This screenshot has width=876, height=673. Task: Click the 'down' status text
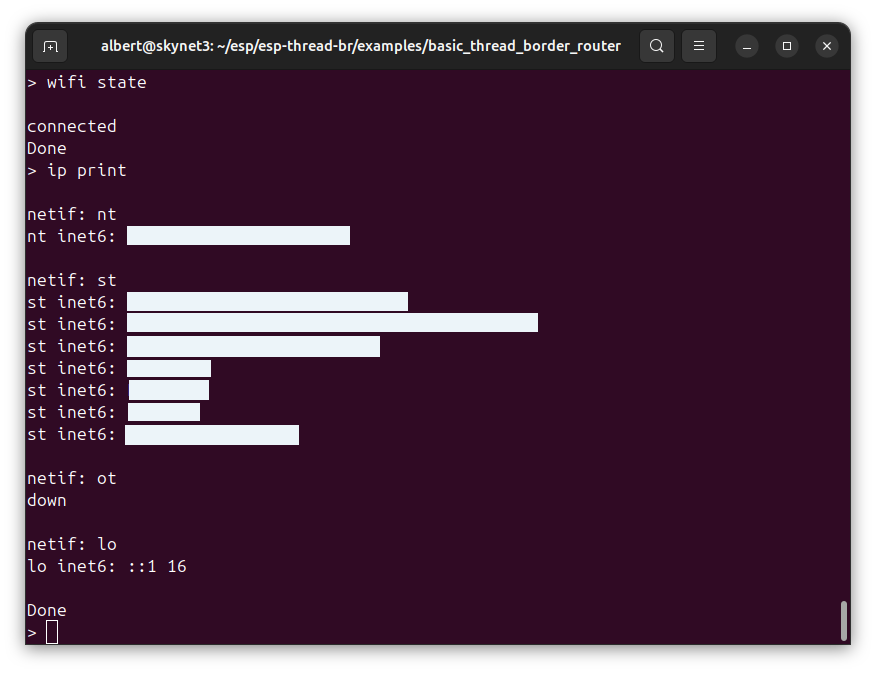[47, 500]
